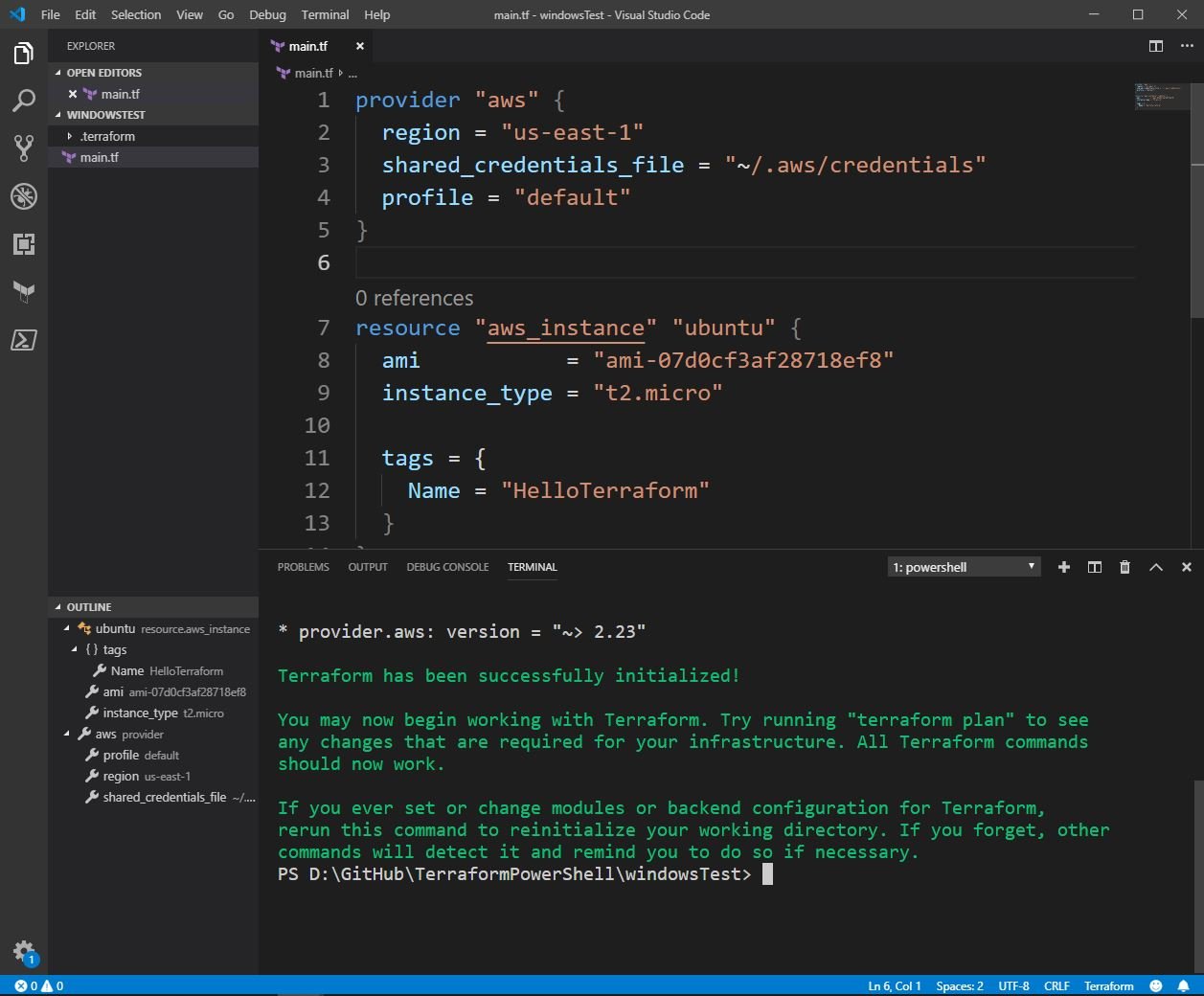The width and height of the screenshot is (1204, 996).
Task: Click the editor minimap preview
Action: point(1162,96)
